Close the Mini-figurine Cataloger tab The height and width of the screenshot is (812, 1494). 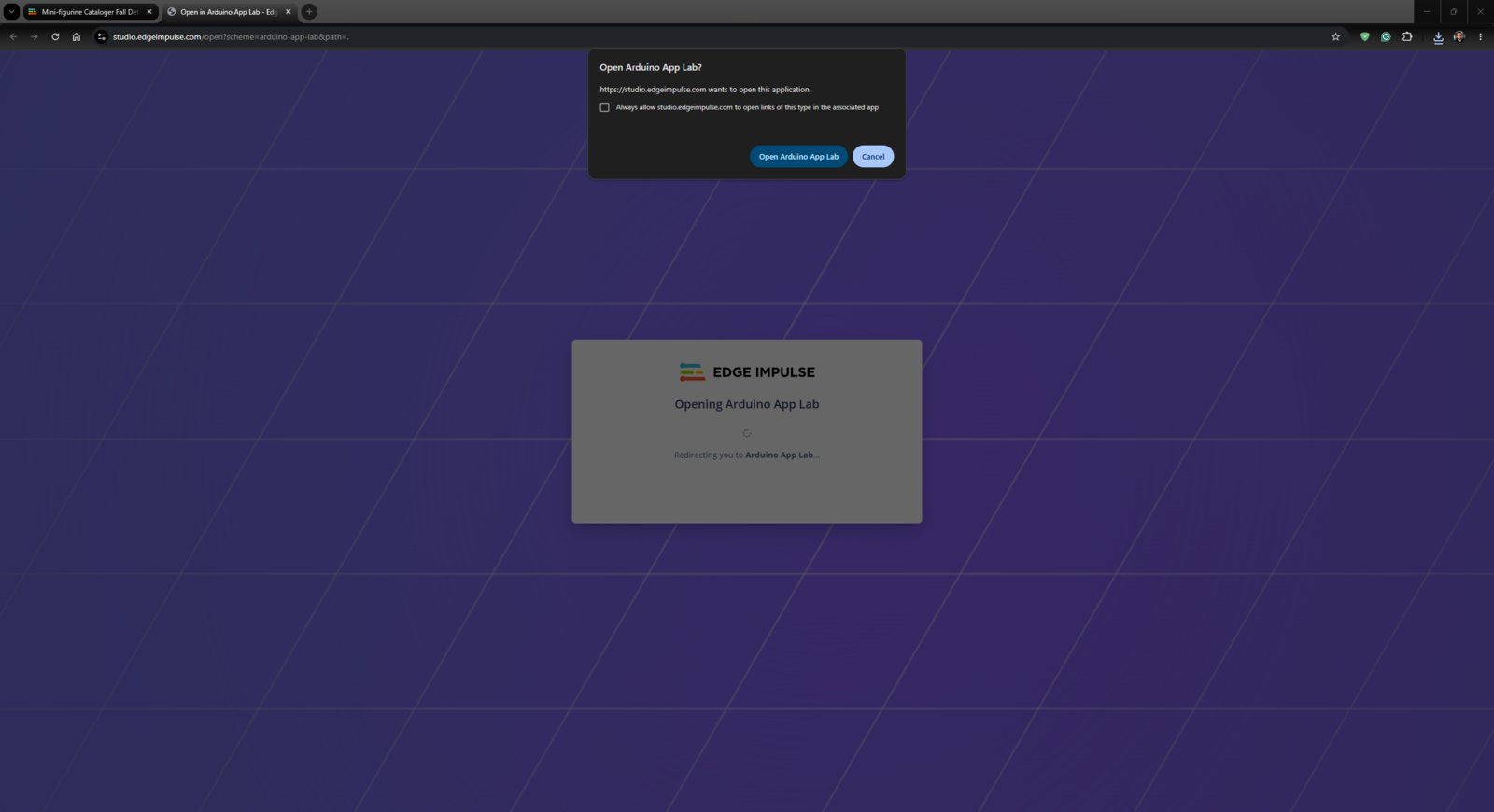pyautogui.click(x=149, y=12)
